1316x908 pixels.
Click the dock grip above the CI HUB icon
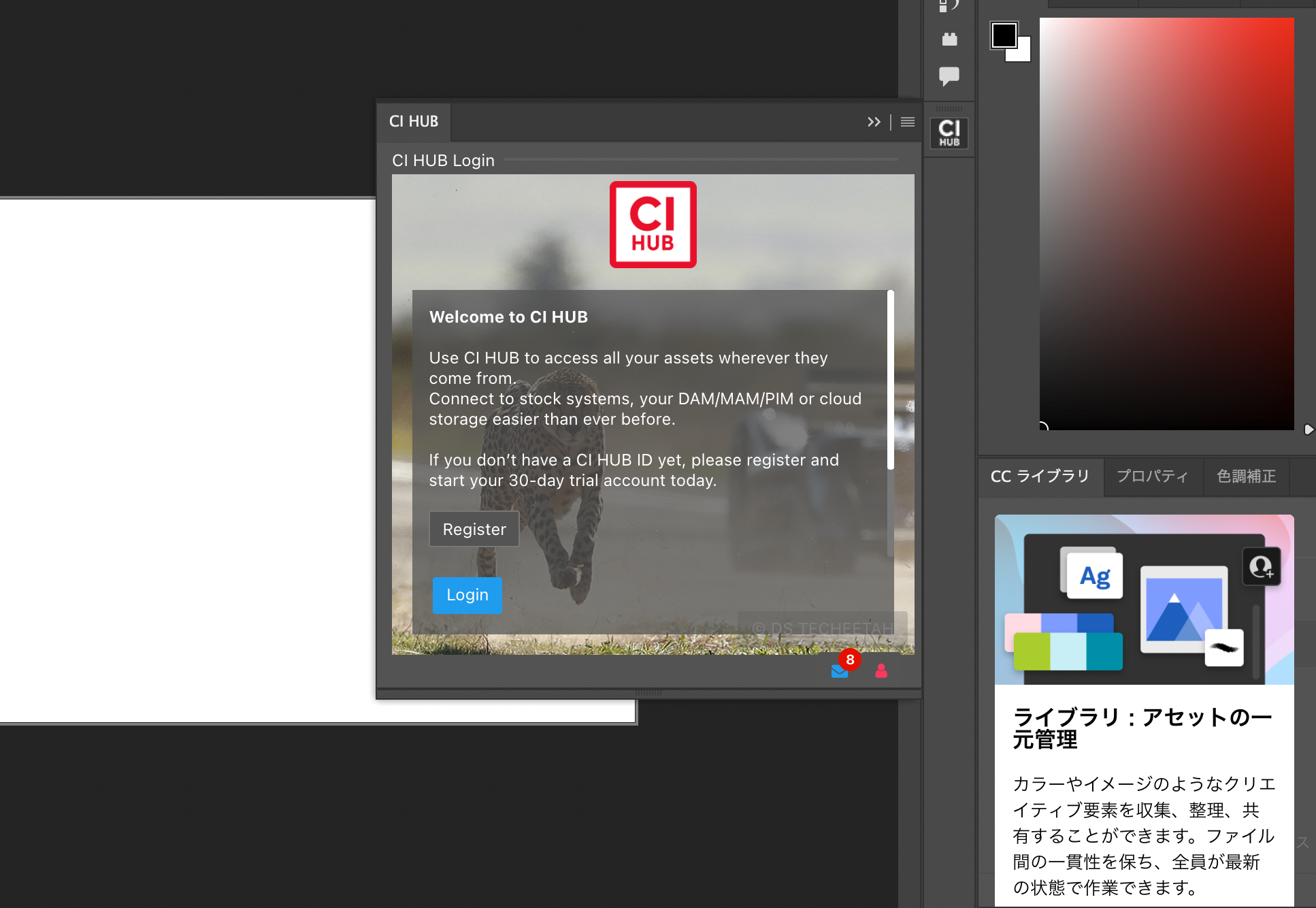pos(949,109)
